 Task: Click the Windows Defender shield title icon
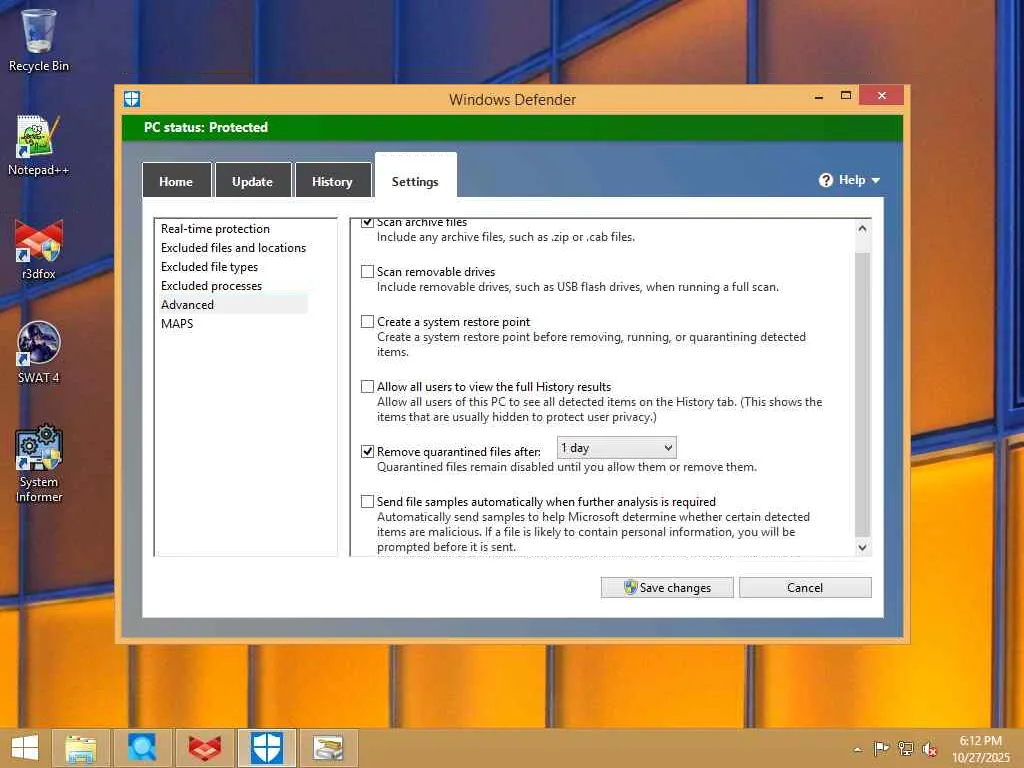(132, 99)
